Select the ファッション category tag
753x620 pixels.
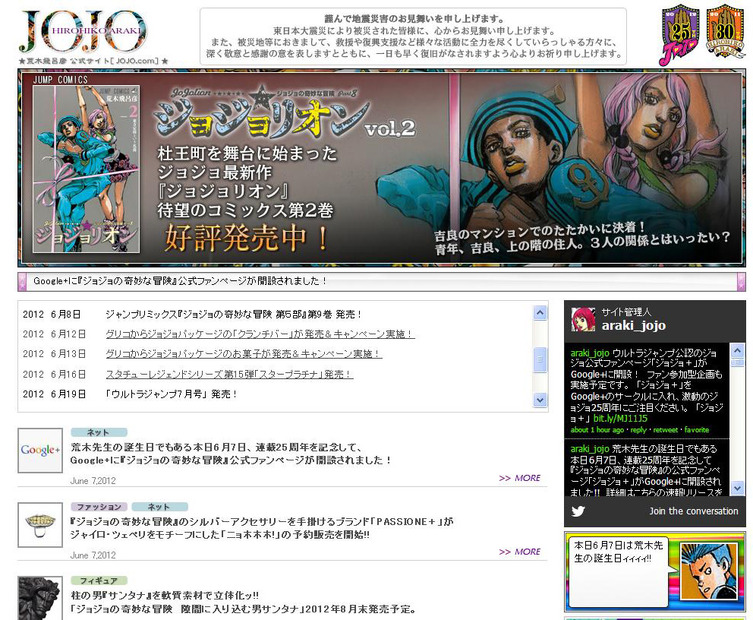click(x=99, y=507)
